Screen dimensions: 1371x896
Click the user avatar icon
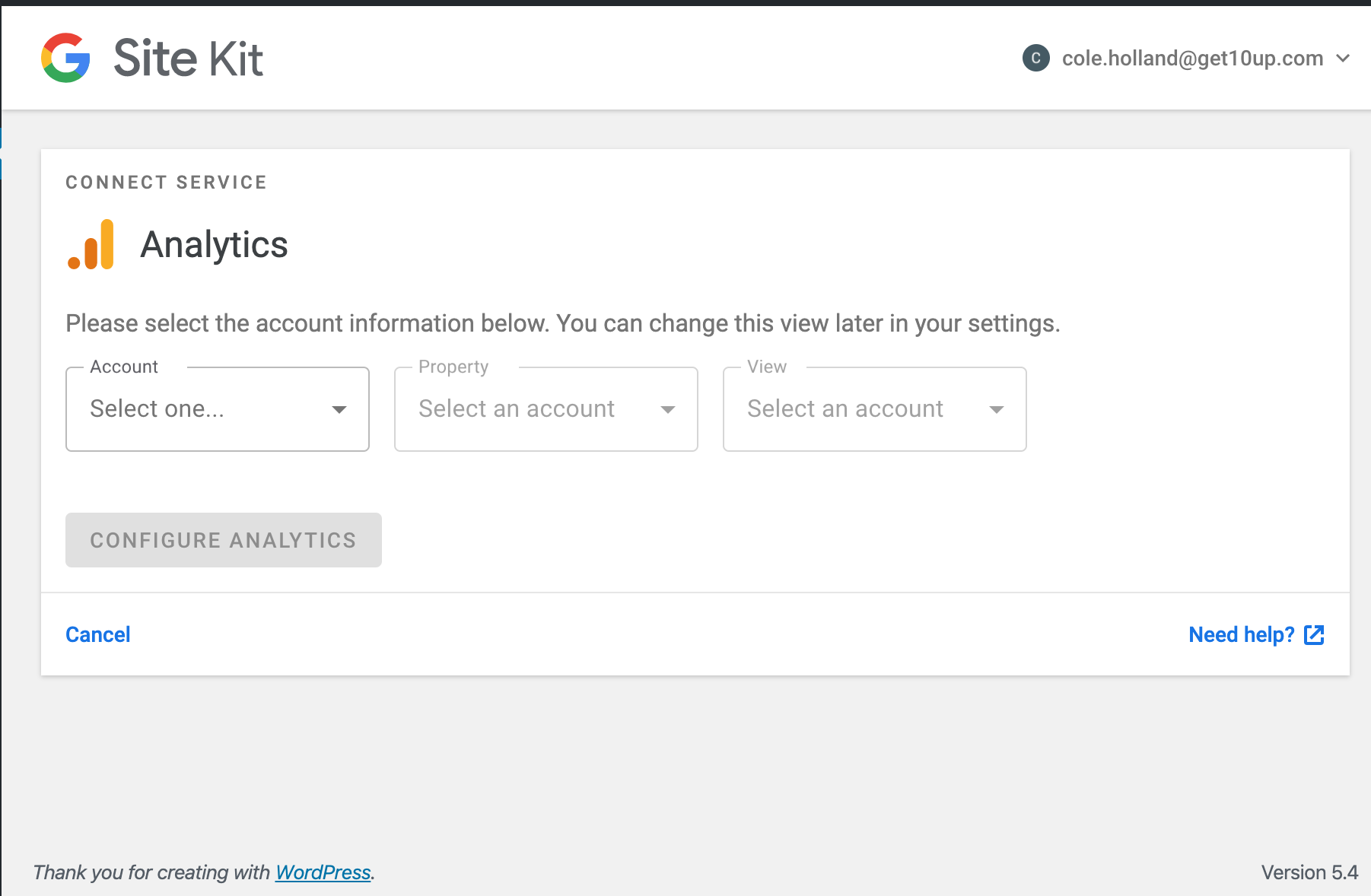1035,58
